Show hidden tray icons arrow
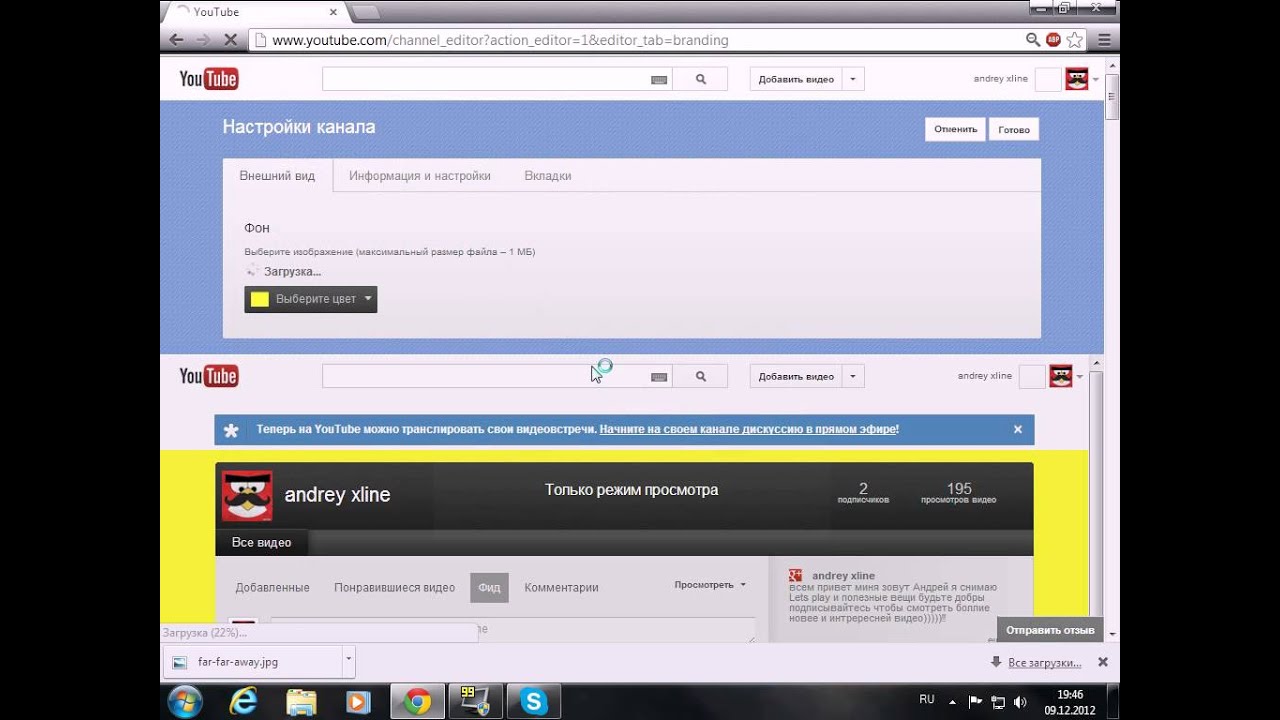This screenshot has width=1280, height=720. point(952,702)
